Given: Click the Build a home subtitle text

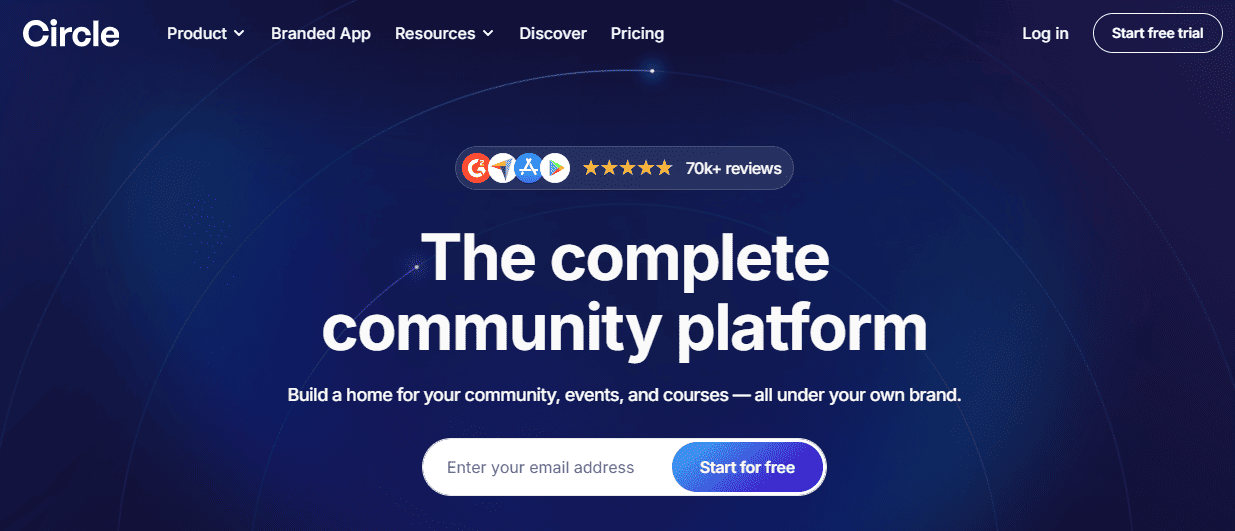Looking at the screenshot, I should [624, 395].
